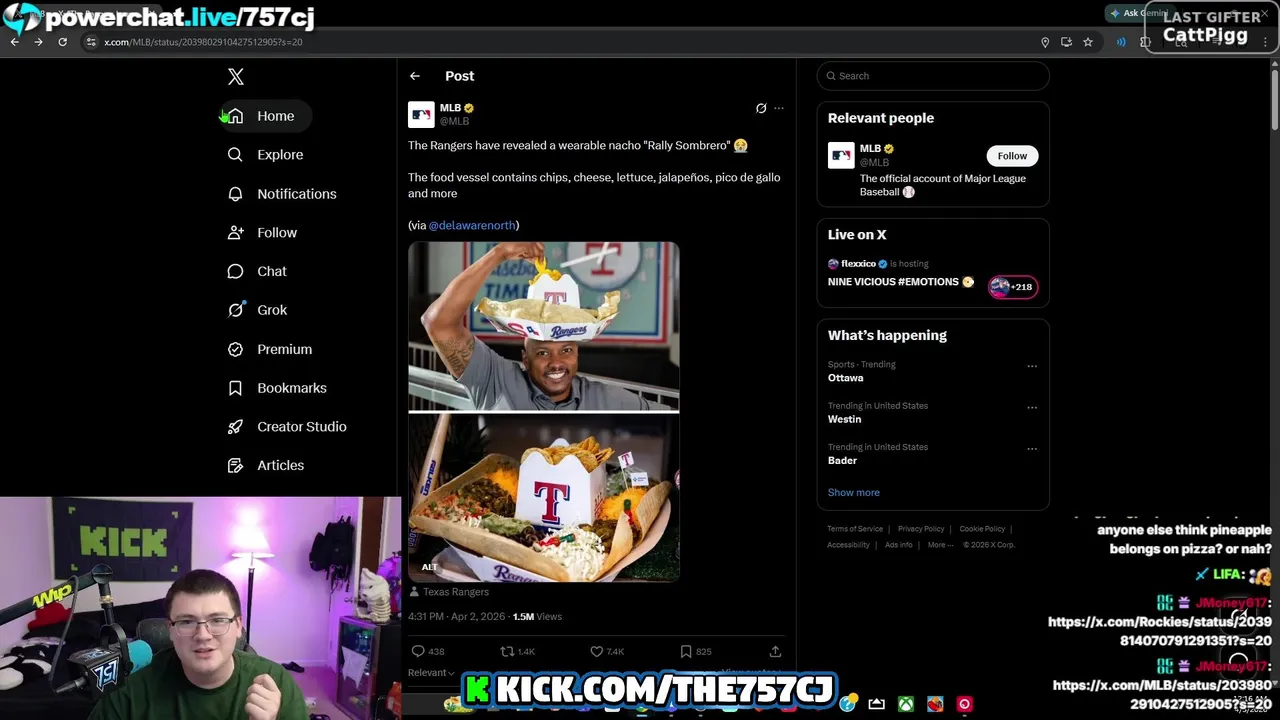
Task: Like the post using the heart icon
Action: 597,651
